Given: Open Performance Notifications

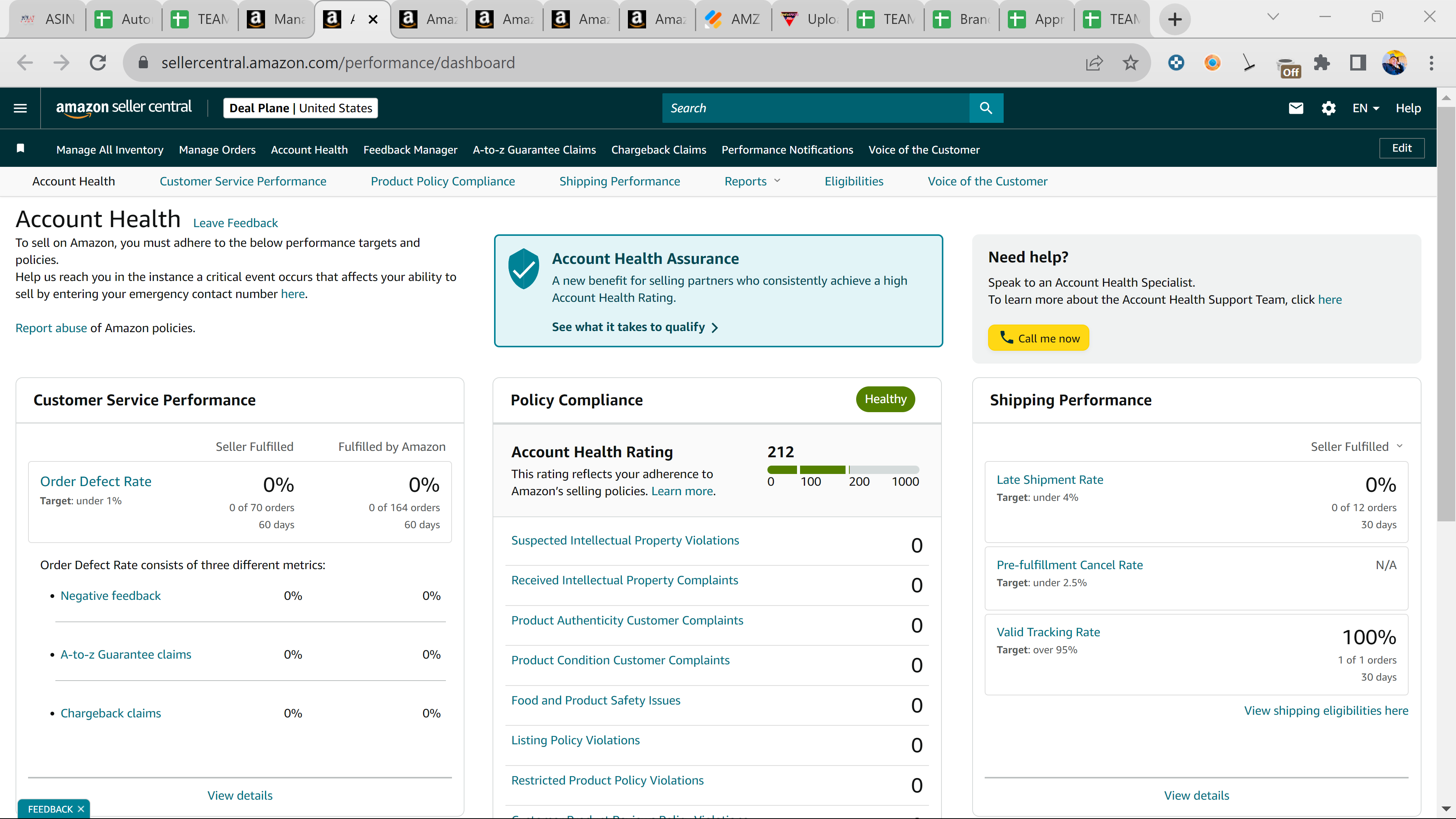Looking at the screenshot, I should pyautogui.click(x=788, y=150).
